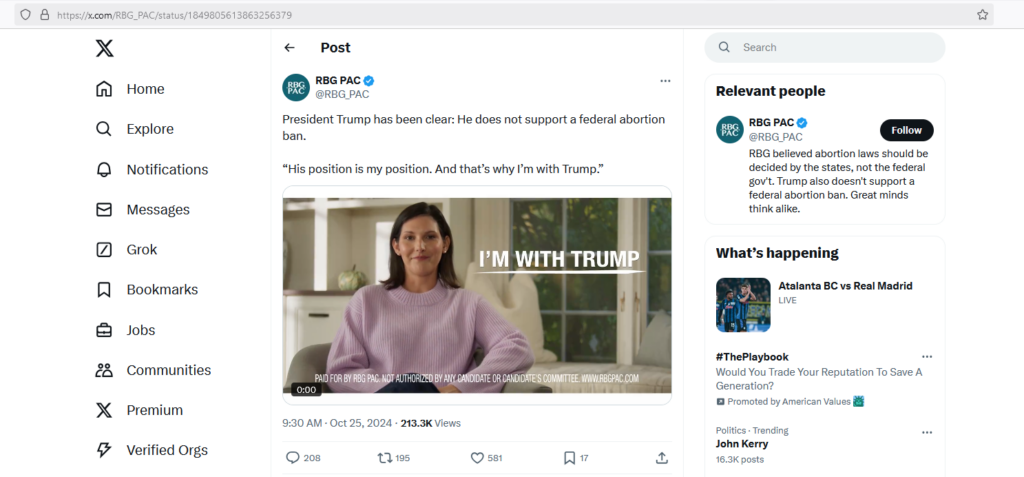Open Grok in the left navigation
Screen dimensions: 1024x477
141,249
